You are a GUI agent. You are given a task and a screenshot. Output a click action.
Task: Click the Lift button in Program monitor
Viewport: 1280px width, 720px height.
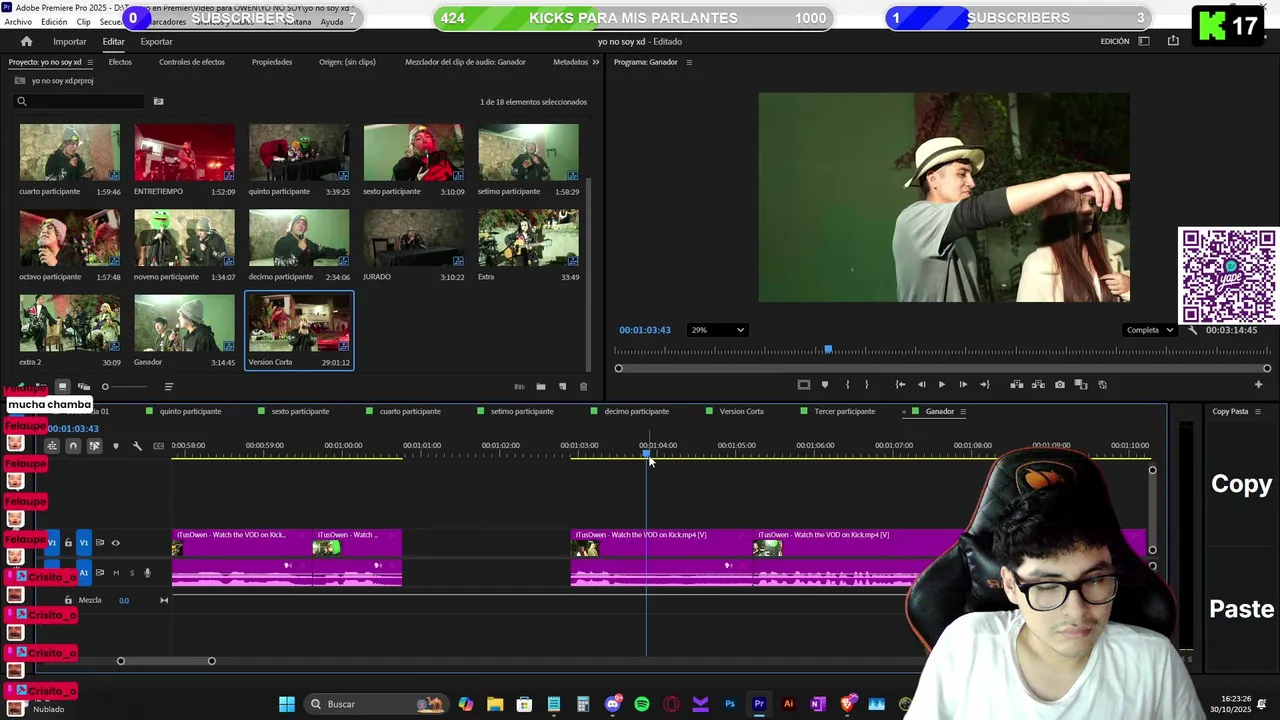(1017, 384)
